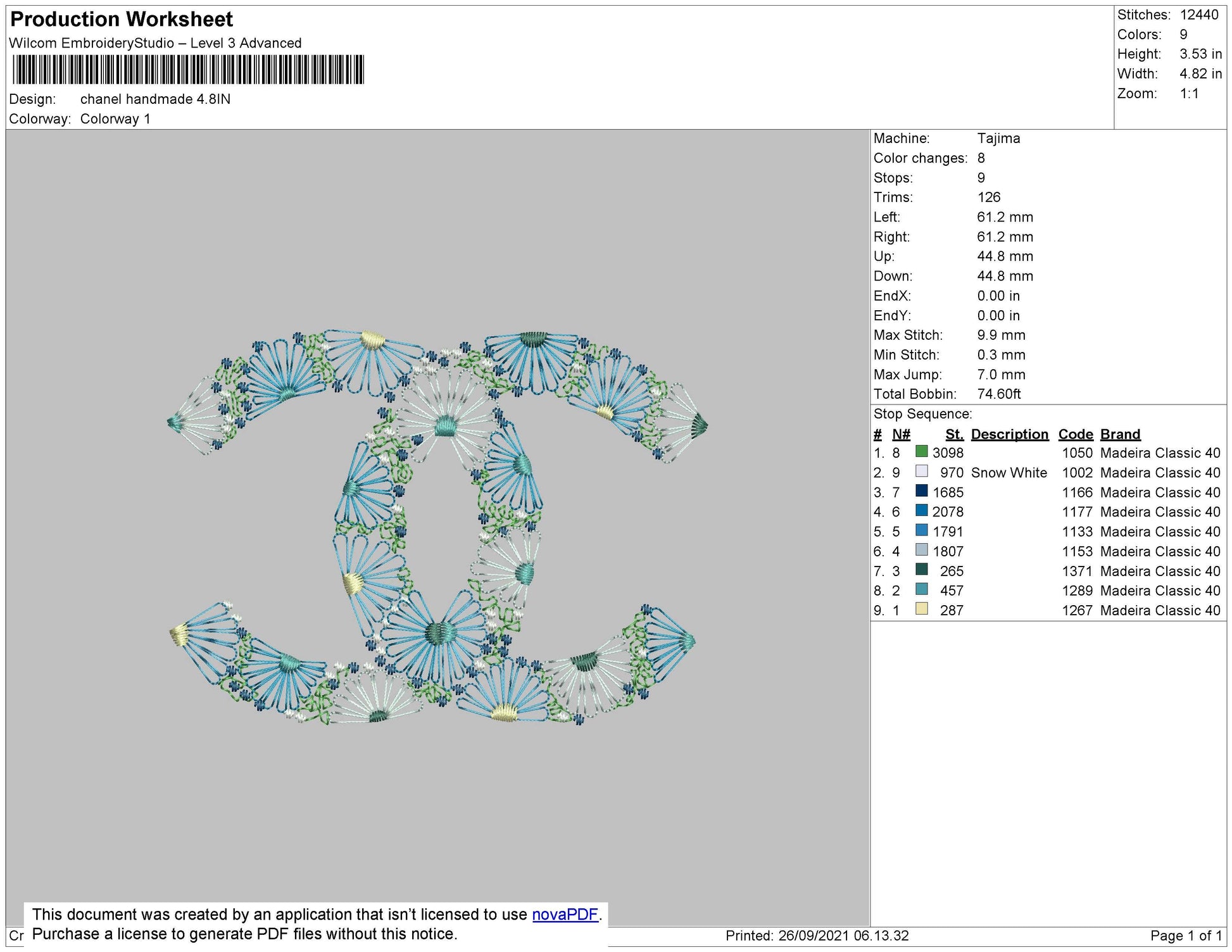Screen dimensions: 1232x952
Task: Click the 'Description' column header
Action: tap(1009, 434)
